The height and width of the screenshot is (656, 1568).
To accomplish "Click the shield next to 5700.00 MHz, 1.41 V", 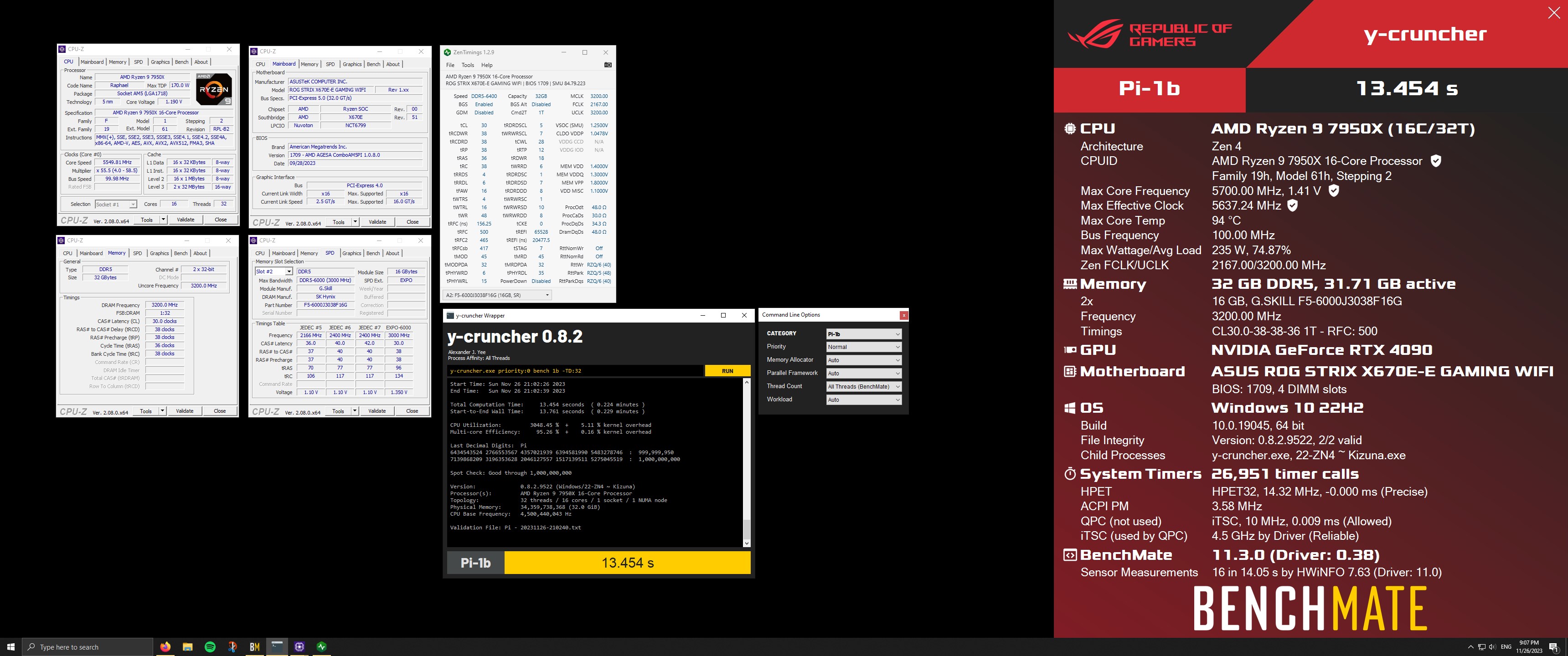I will click(x=1333, y=190).
